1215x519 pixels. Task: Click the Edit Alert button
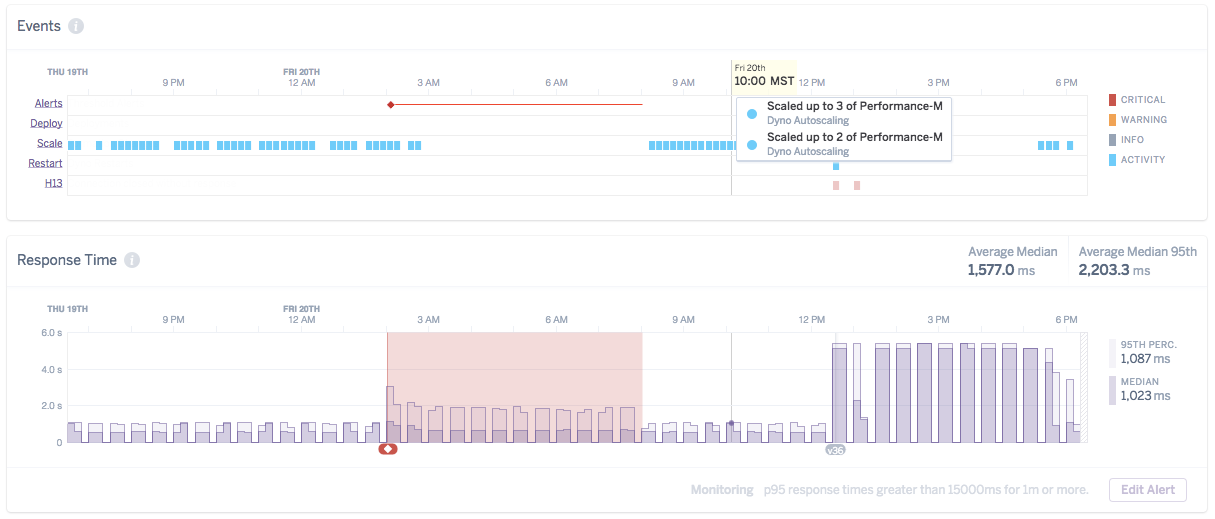(x=1148, y=490)
